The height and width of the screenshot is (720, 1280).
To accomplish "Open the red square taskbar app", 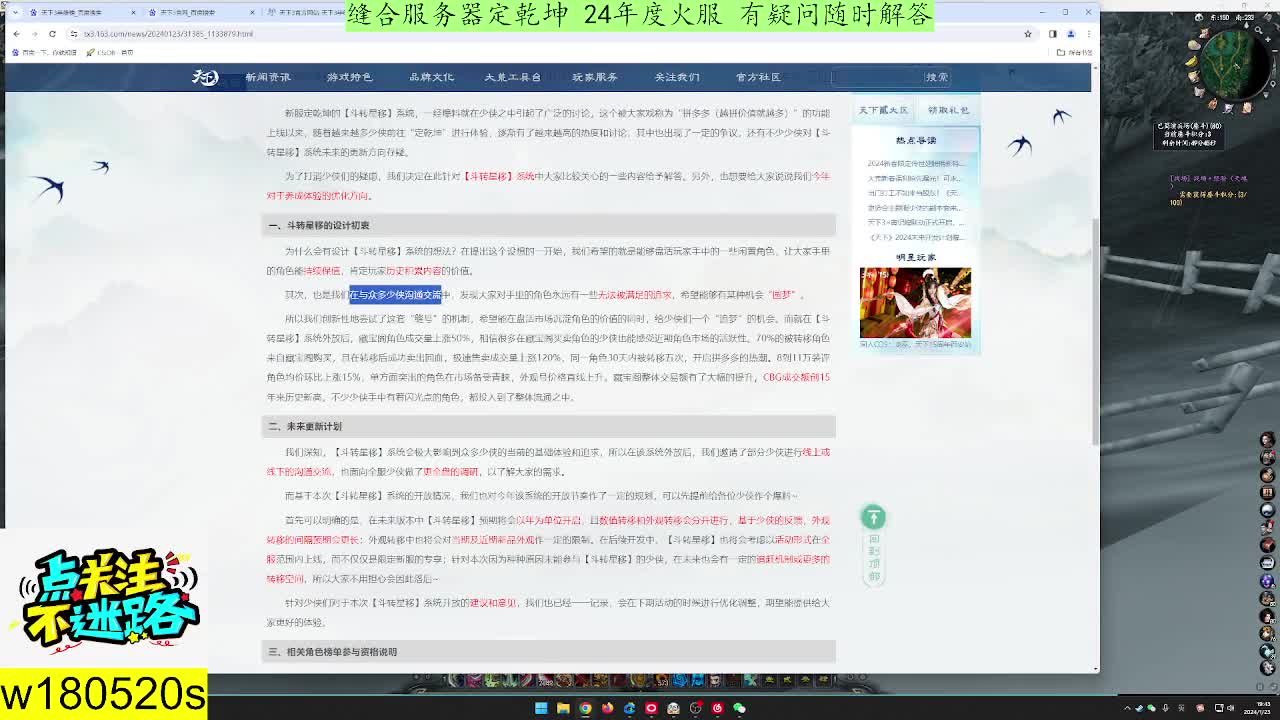I will pyautogui.click(x=651, y=708).
